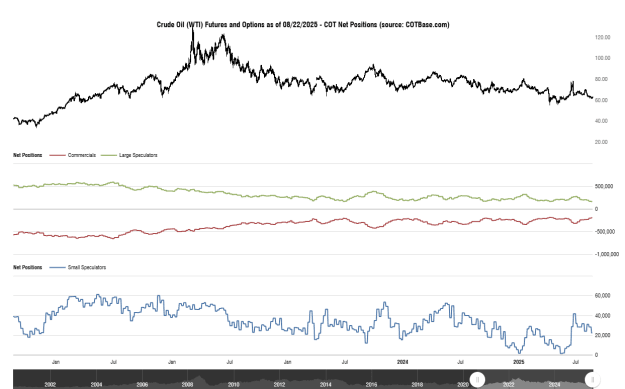The image size is (625, 389).
Task: Toggle the Small Speculators legend entry
Action: click(78, 267)
